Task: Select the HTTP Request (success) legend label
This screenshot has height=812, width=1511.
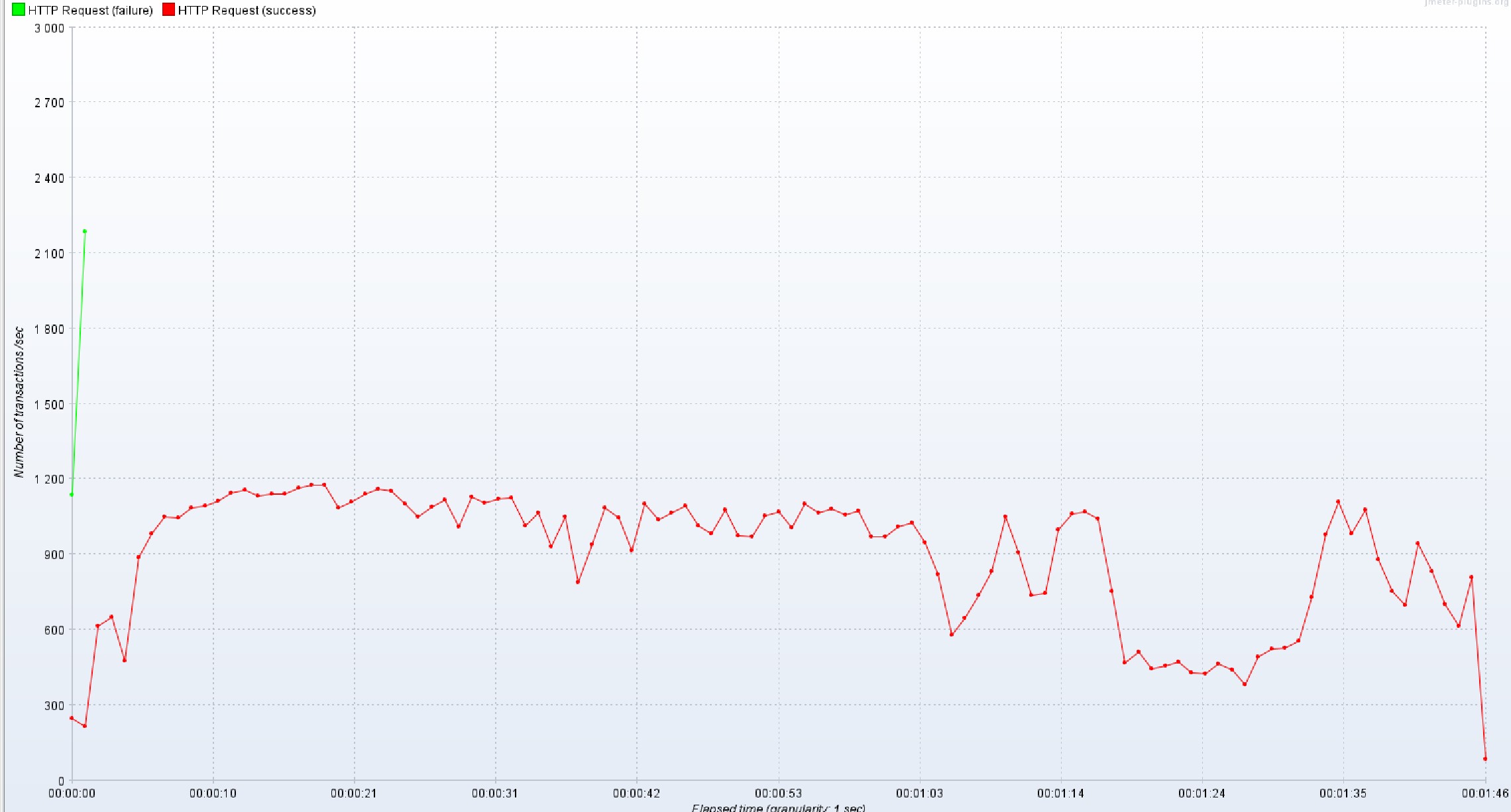Action: pyautogui.click(x=247, y=11)
